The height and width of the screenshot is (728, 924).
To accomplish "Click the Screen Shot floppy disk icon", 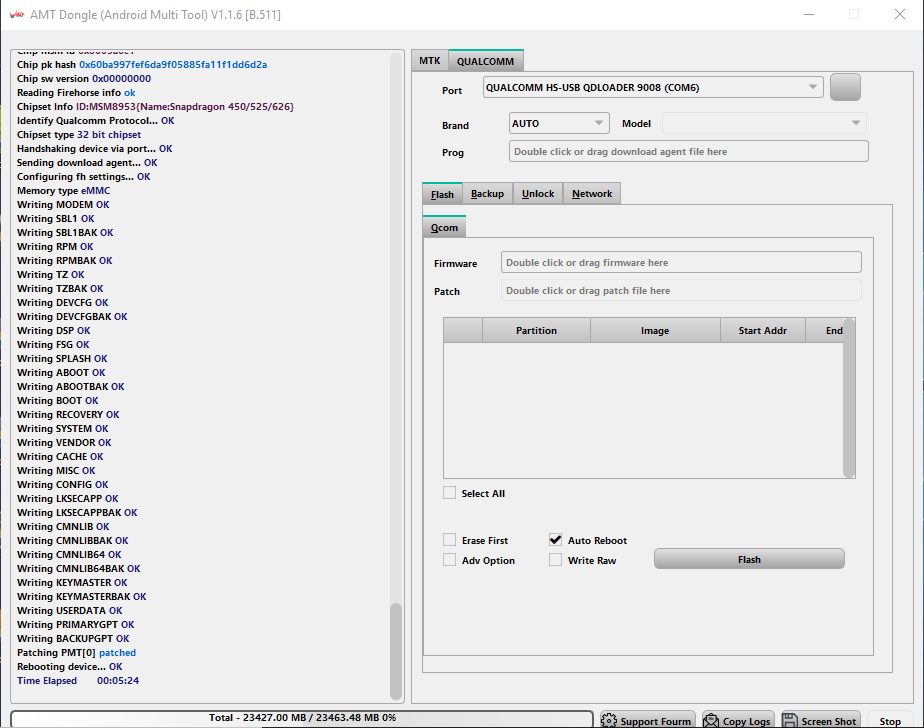I will [x=790, y=720].
